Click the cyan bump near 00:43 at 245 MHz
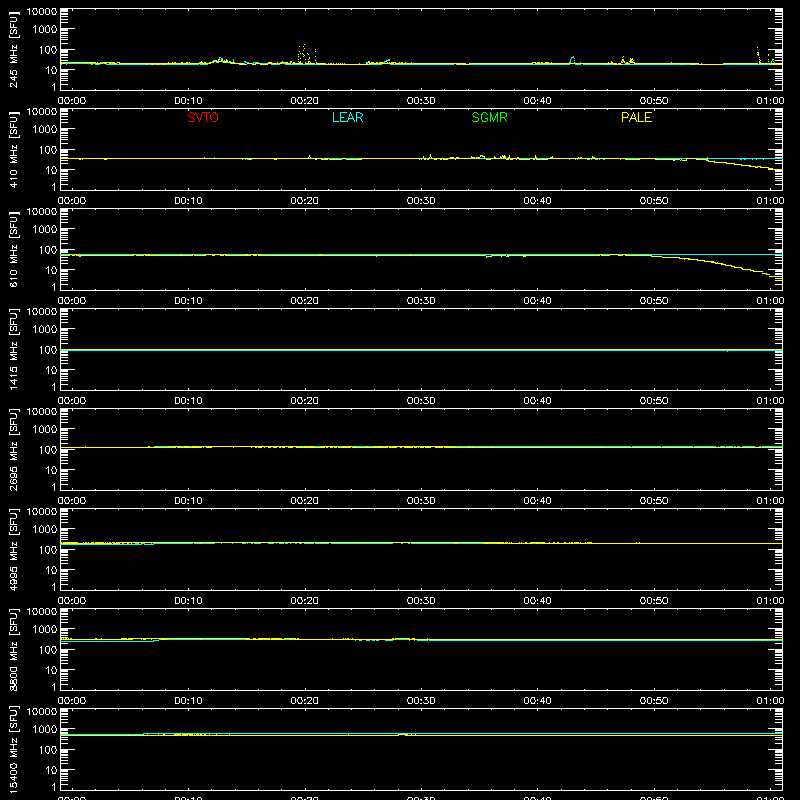 [572, 60]
